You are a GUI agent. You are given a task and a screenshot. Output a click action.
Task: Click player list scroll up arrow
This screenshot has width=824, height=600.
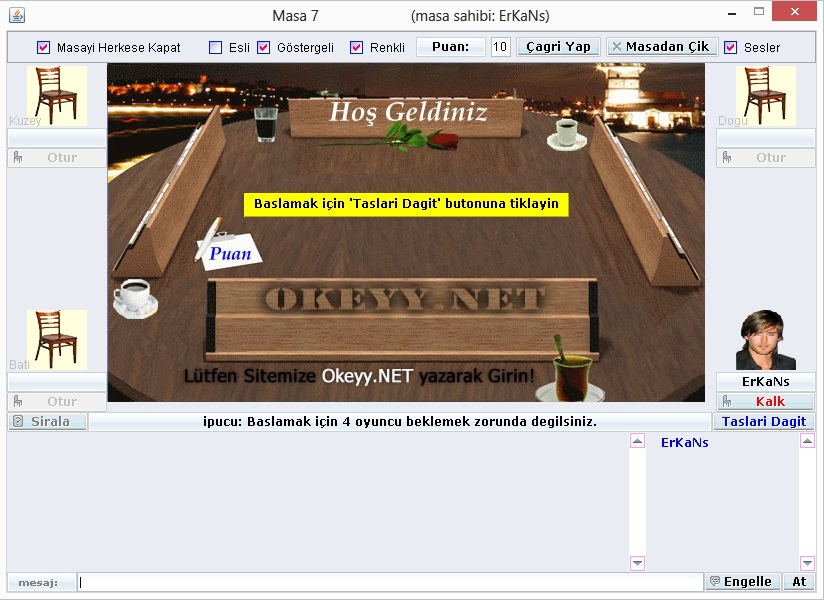tap(807, 441)
